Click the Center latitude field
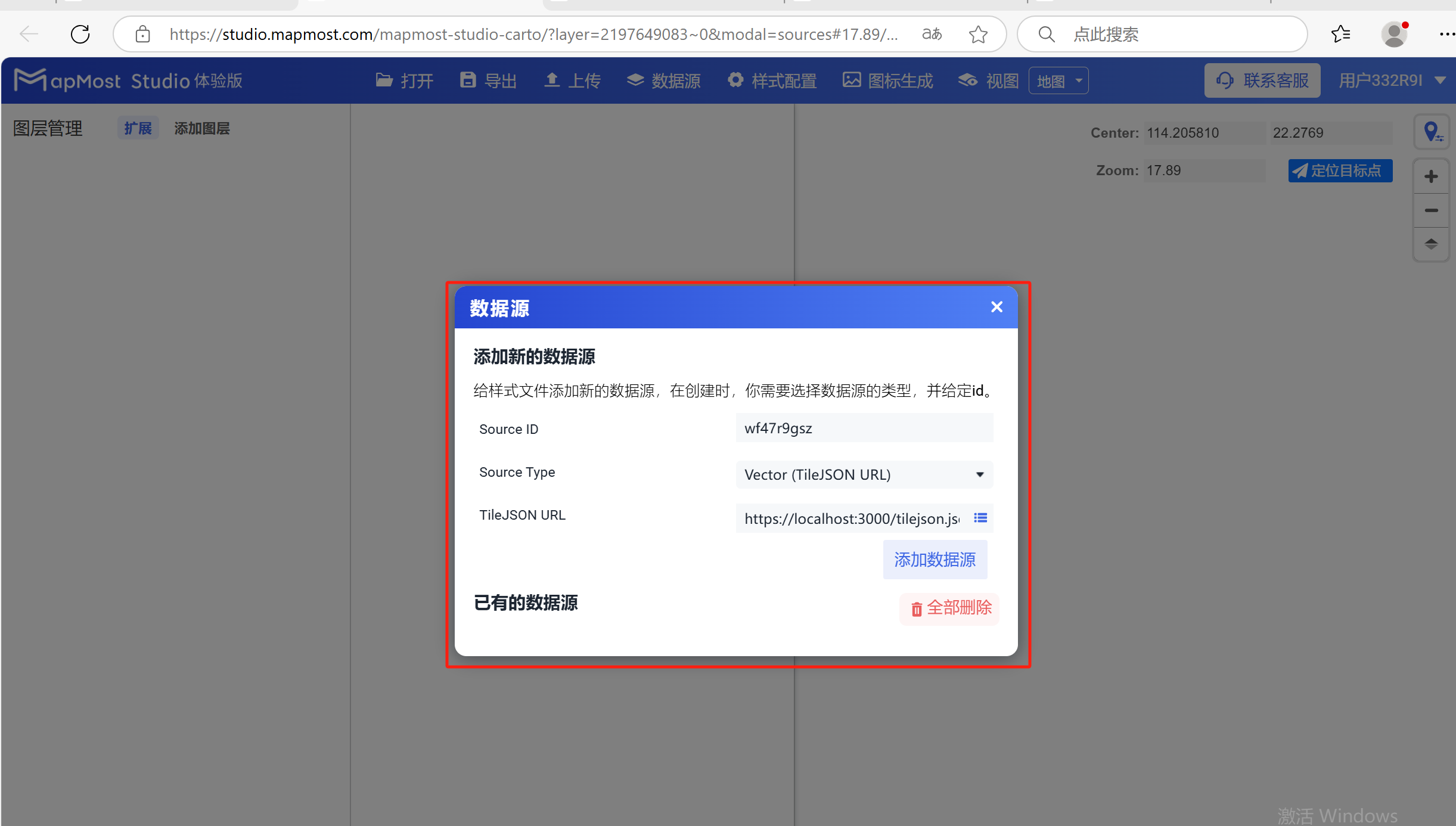 1331,133
